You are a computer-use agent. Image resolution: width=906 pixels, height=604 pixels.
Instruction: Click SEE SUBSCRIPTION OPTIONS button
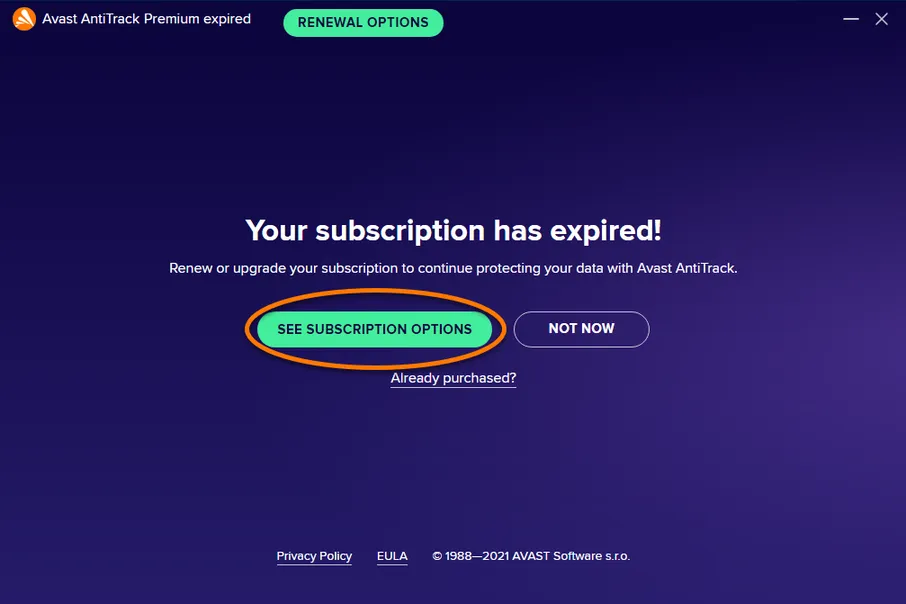(374, 329)
